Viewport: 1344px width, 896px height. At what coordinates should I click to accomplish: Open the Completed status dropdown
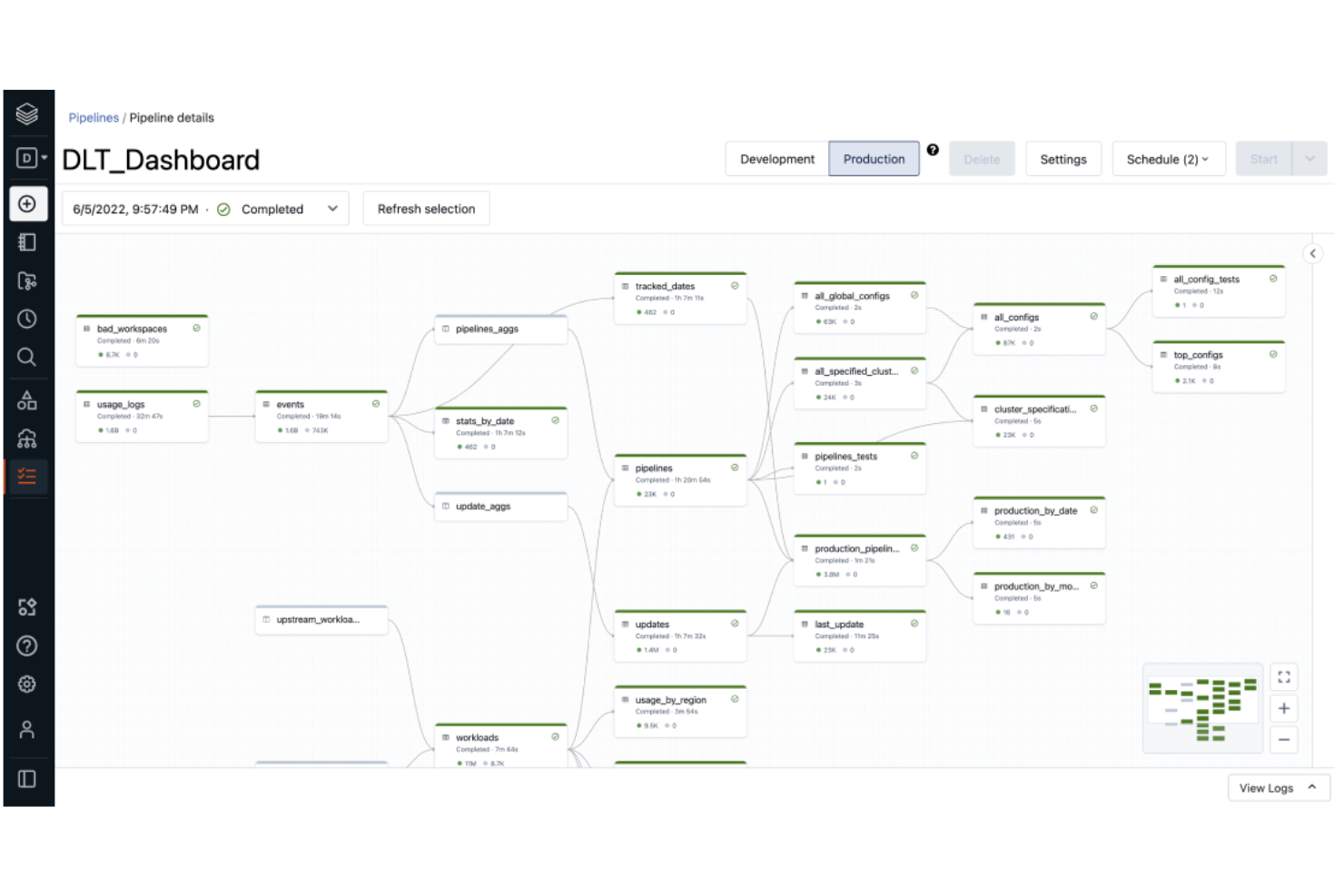(x=331, y=209)
